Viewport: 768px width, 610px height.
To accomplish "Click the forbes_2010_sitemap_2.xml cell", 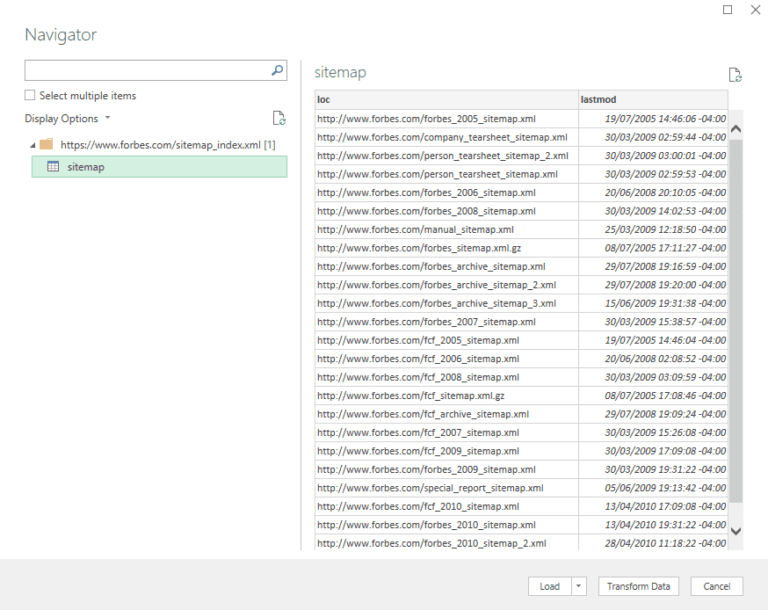I will 446,543.
